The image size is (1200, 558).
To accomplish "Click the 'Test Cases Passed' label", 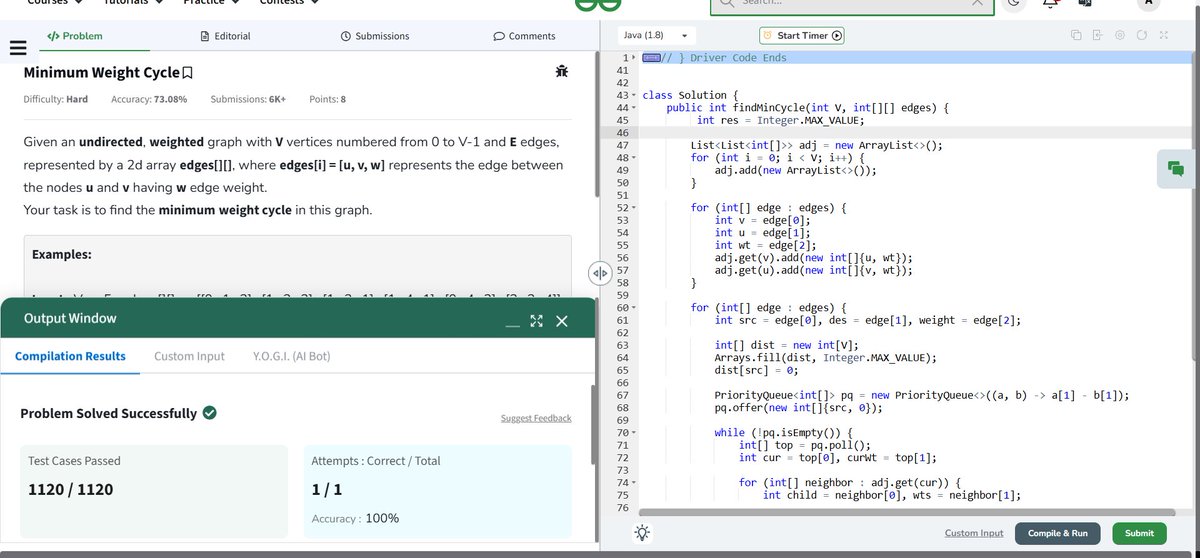I will (x=74, y=461).
